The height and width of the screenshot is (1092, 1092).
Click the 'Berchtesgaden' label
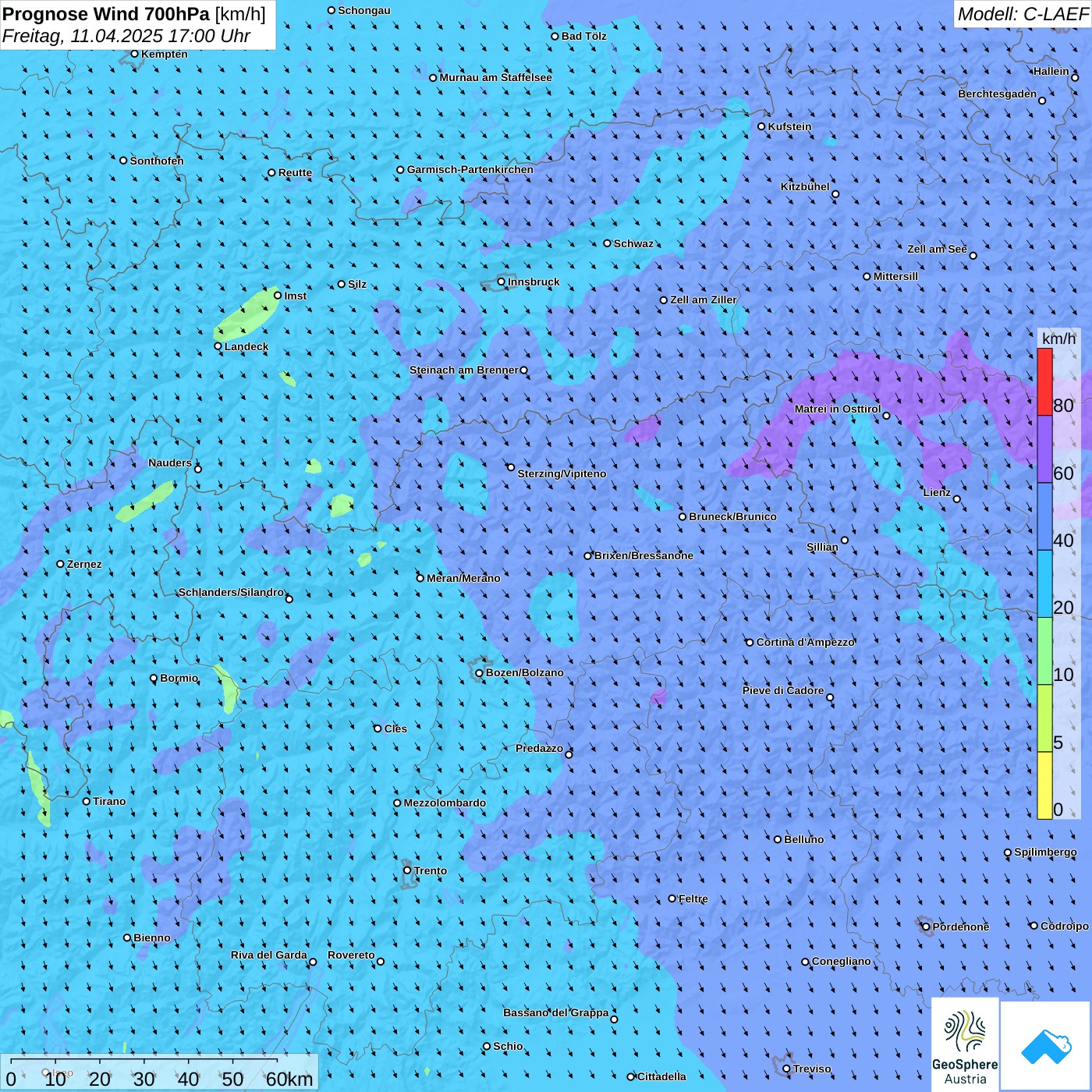(998, 94)
